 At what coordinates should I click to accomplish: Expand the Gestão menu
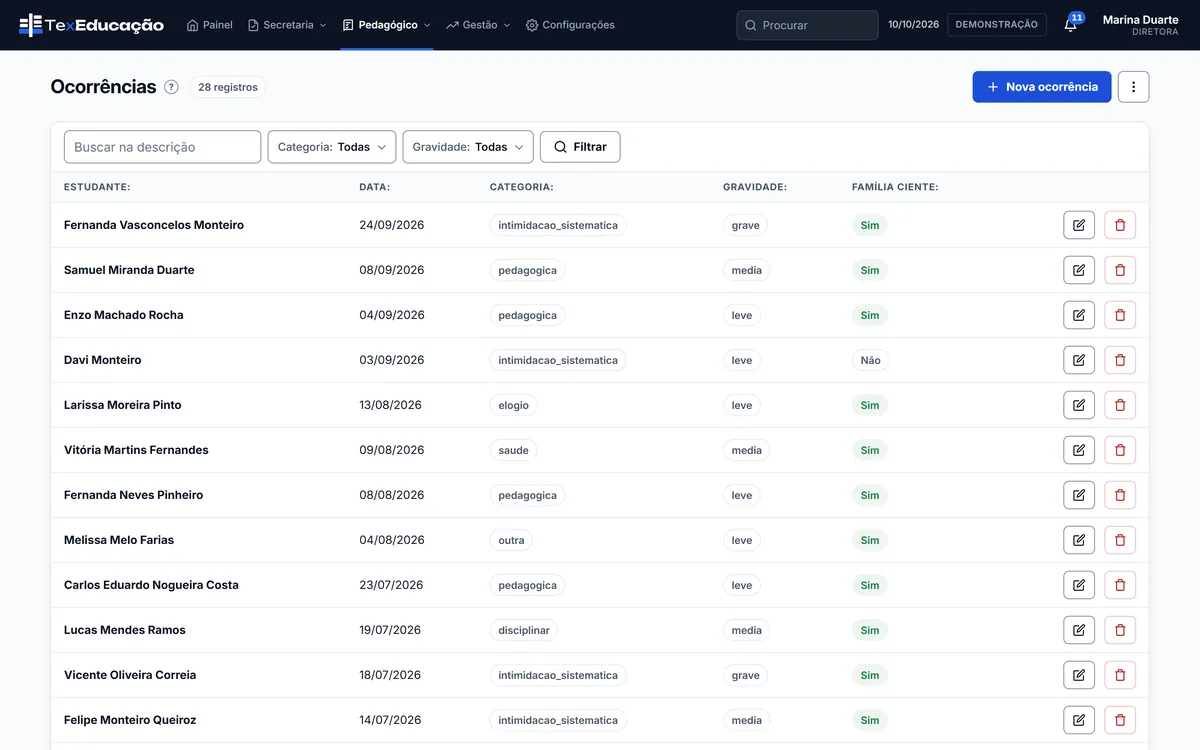coord(478,25)
